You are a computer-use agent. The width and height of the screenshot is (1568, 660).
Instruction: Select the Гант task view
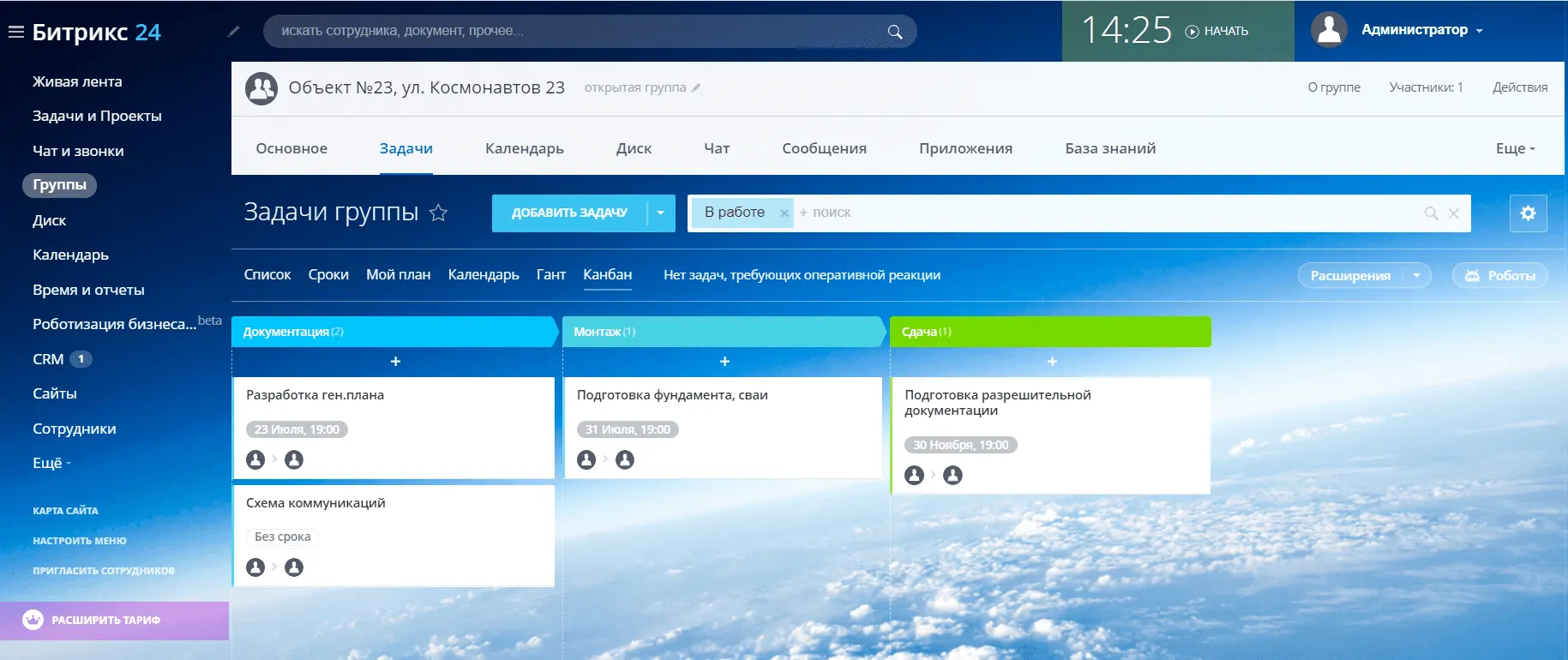coord(550,275)
